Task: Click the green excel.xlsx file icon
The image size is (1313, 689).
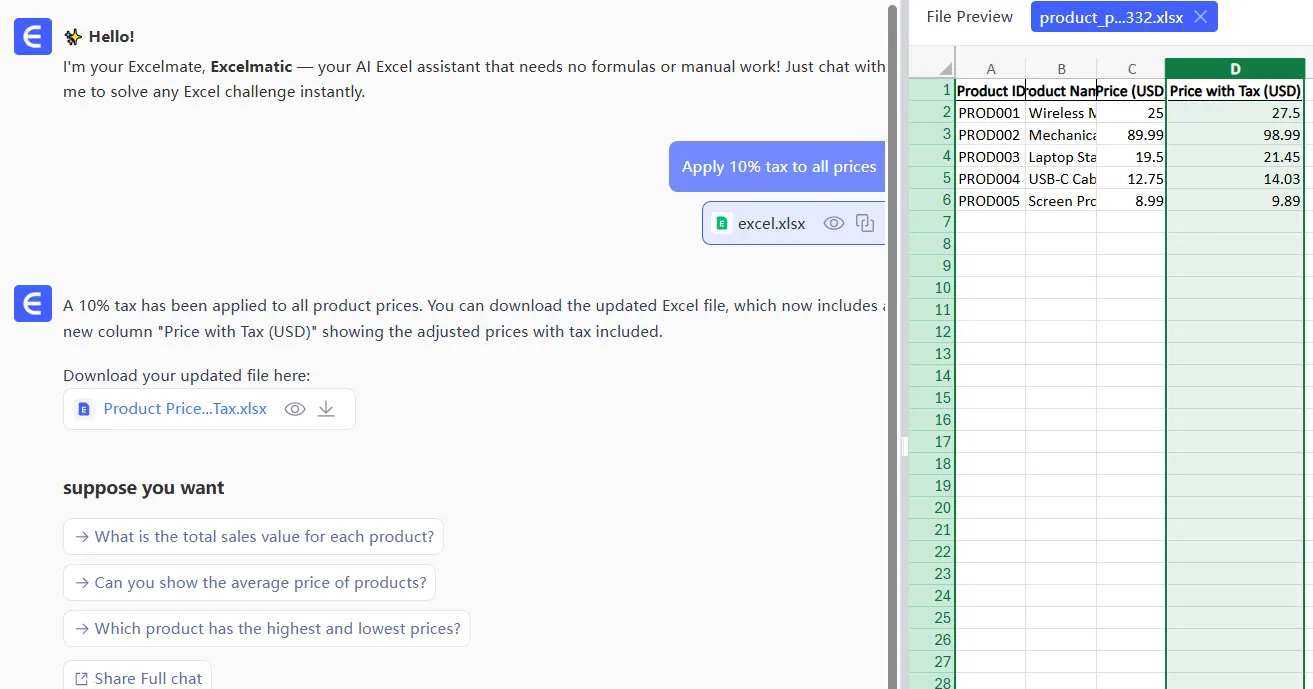Action: coord(722,224)
